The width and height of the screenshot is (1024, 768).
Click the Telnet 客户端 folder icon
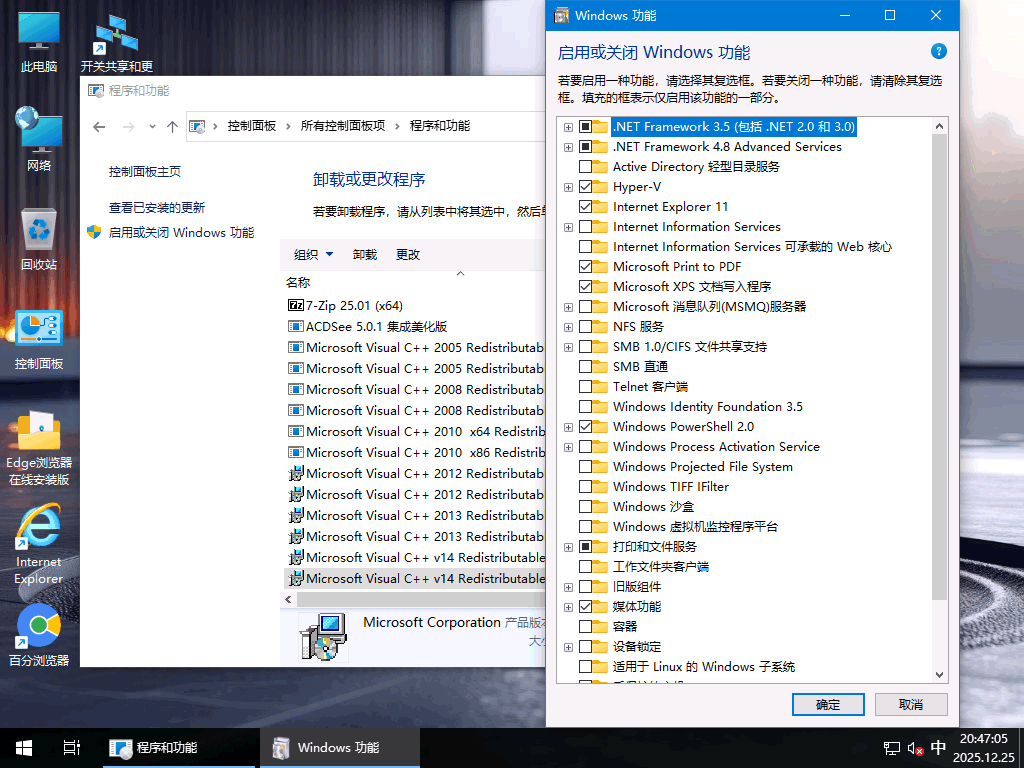[x=600, y=387]
